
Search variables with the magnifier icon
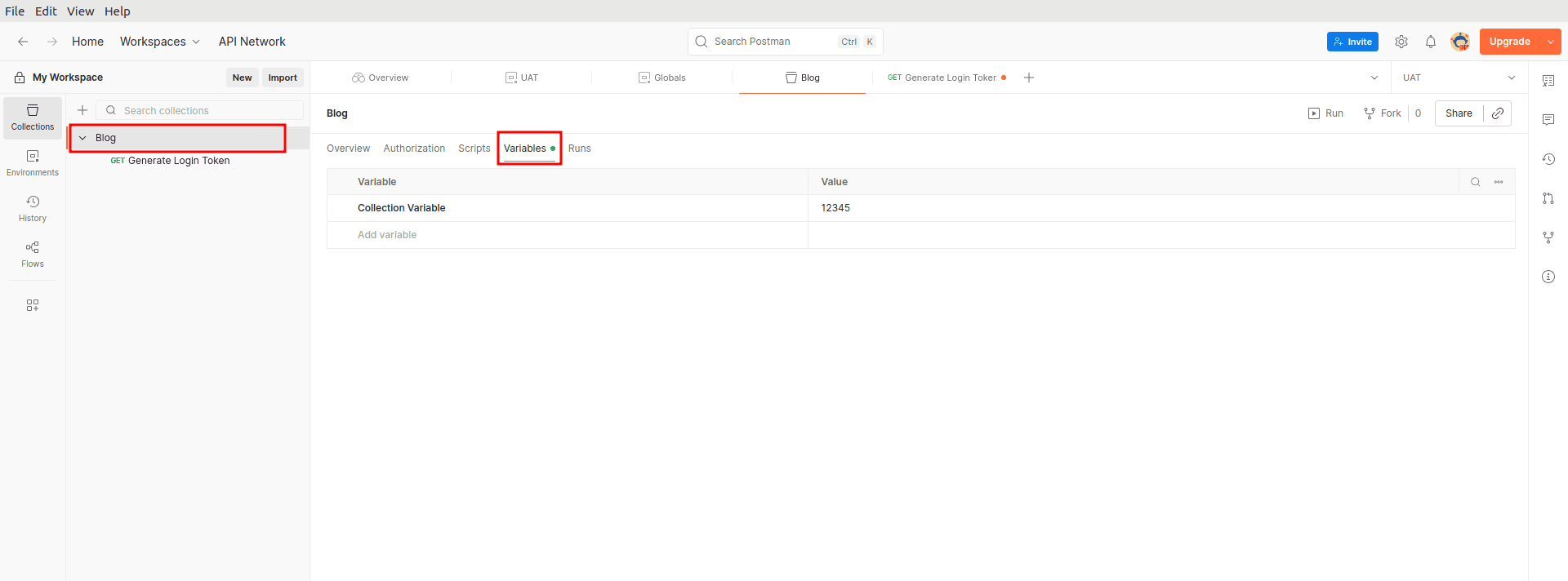click(1476, 182)
